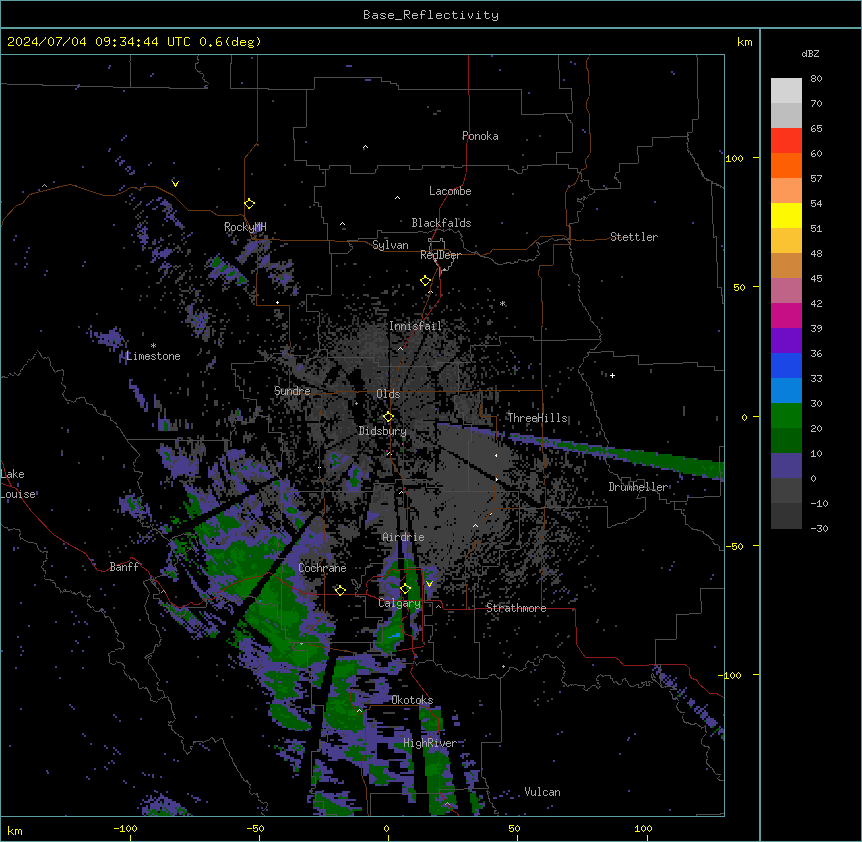Screen dimensions: 862x842
Task: Click the 80 value on dBZ legend
Action: coord(816,79)
